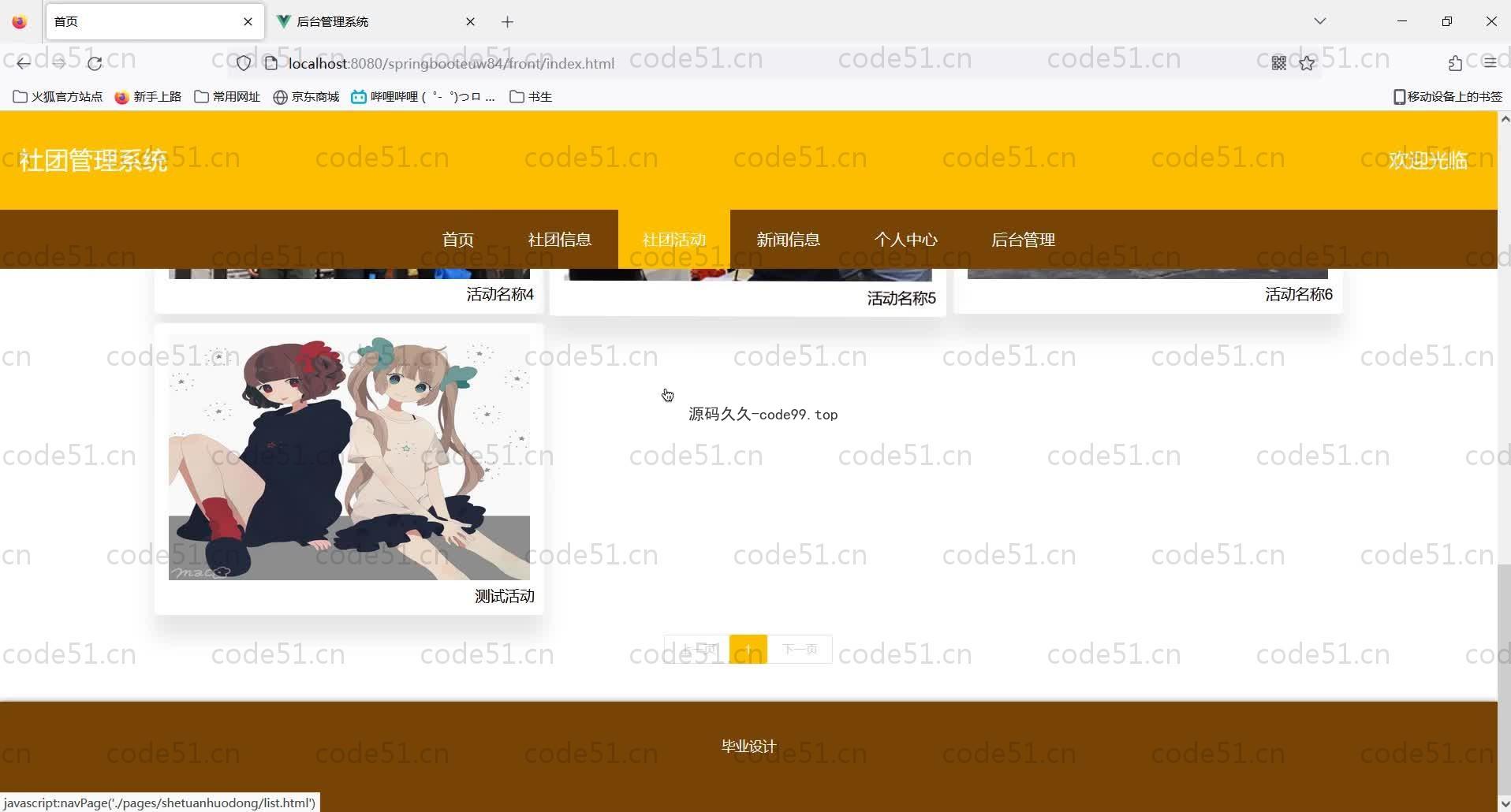Click the scrollbar up arrow
Screen dimensions: 1511x812
point(1504,119)
